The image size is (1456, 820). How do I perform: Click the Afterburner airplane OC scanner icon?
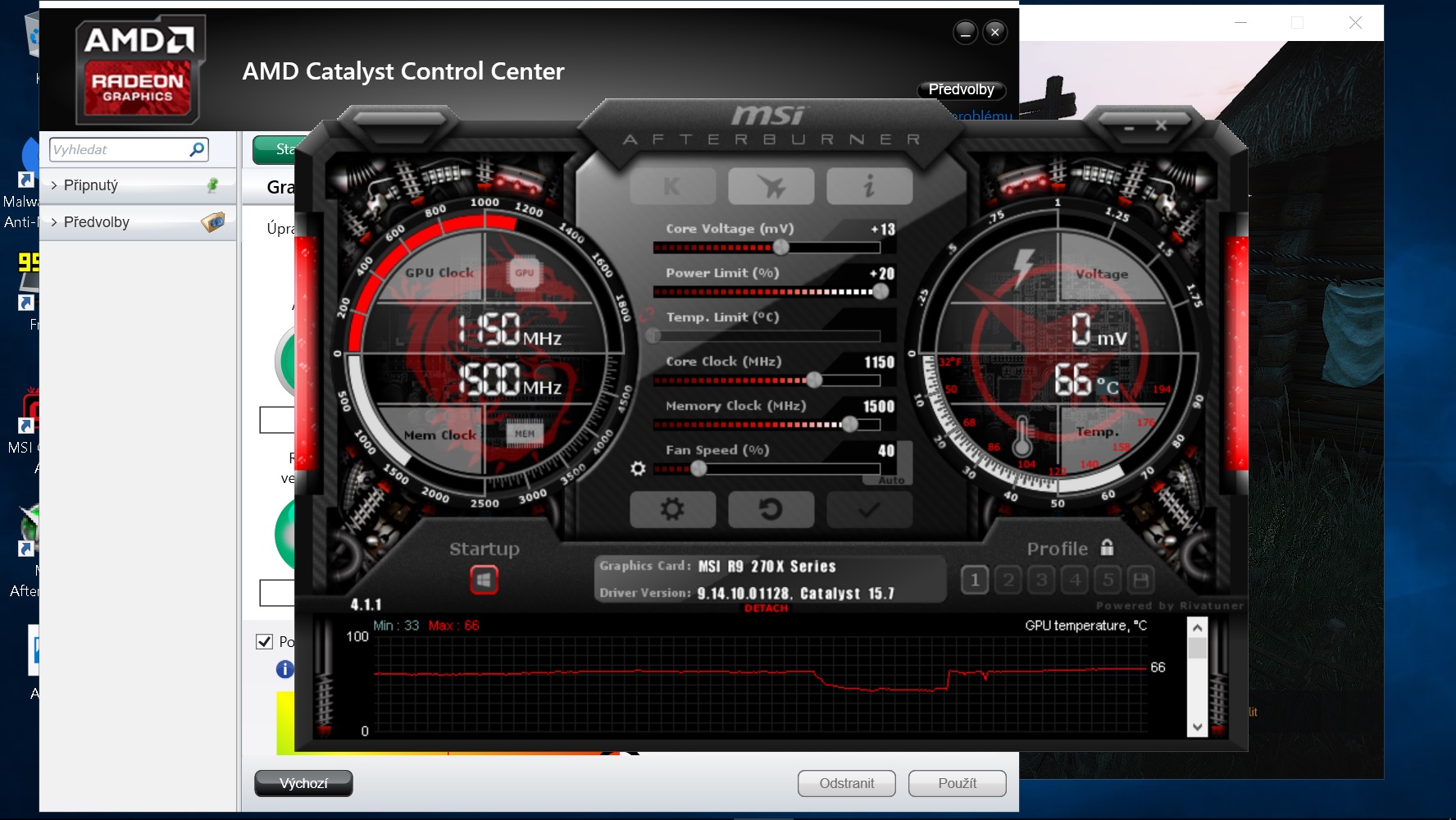pos(771,186)
